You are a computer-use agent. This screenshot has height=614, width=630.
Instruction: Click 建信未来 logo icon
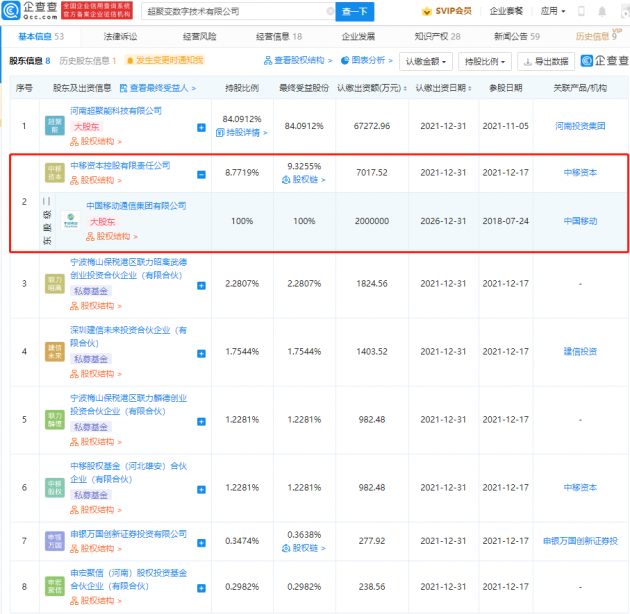coord(55,352)
